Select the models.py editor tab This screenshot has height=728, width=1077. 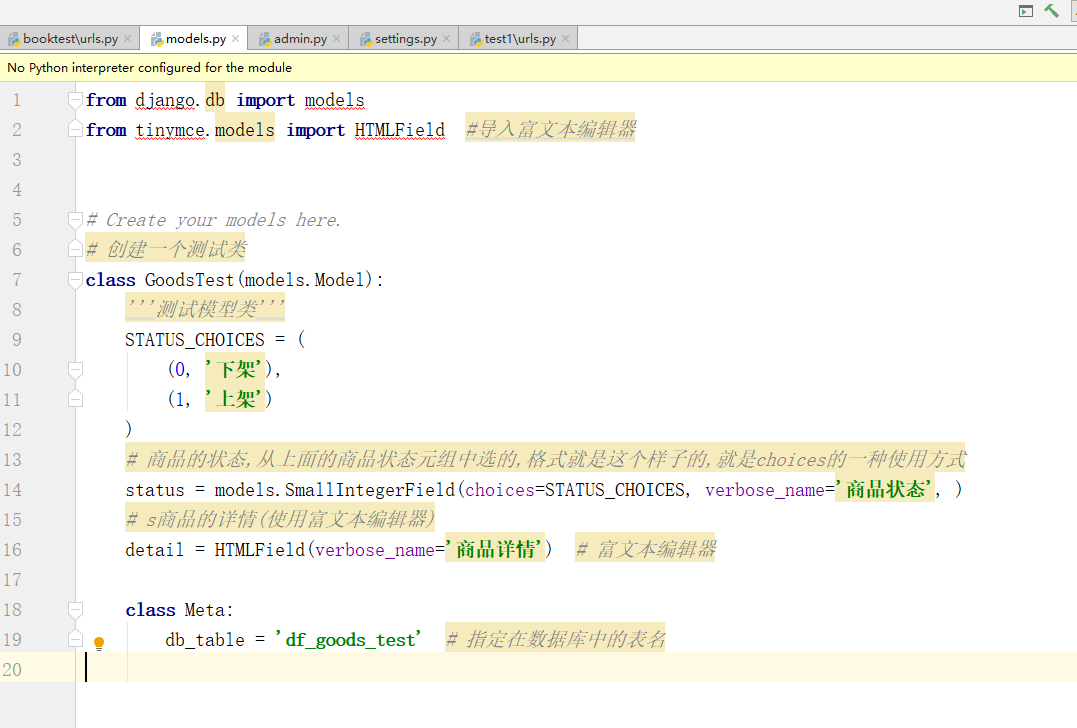pos(196,39)
